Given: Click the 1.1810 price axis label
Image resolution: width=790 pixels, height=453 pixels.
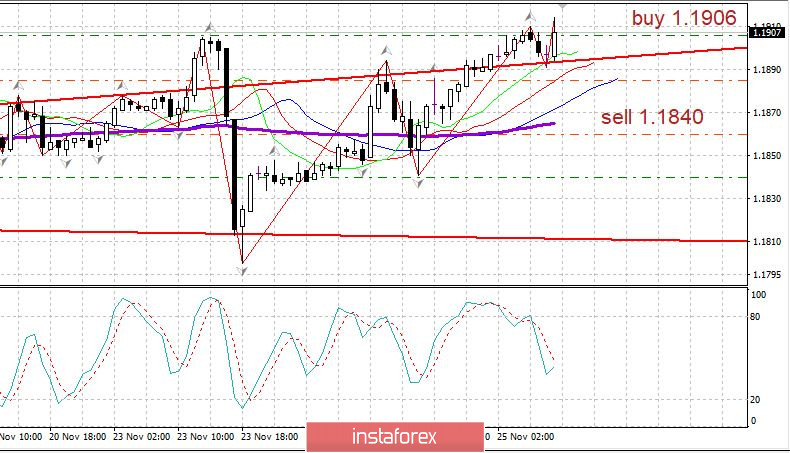Looking at the screenshot, I should 765,241.
